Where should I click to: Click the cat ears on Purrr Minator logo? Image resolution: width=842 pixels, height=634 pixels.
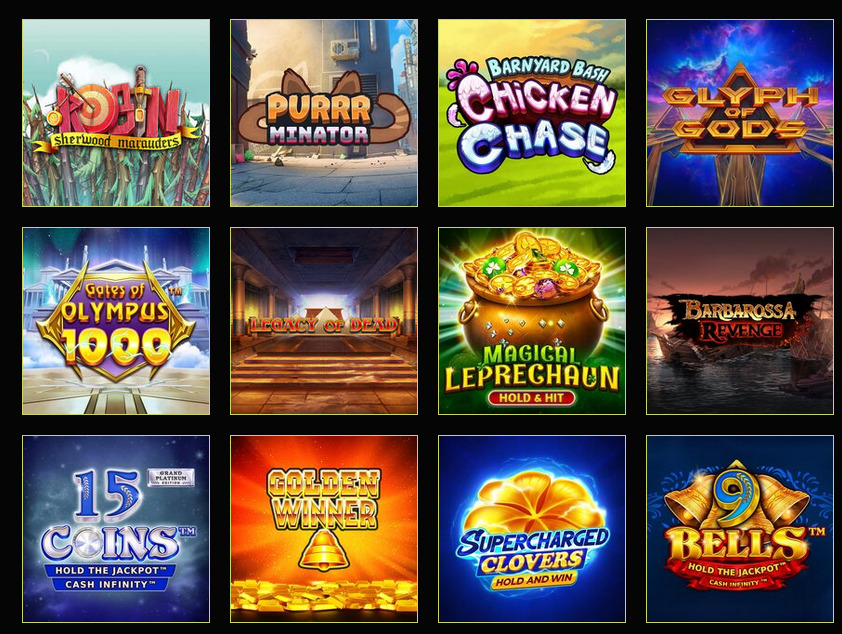[324, 85]
